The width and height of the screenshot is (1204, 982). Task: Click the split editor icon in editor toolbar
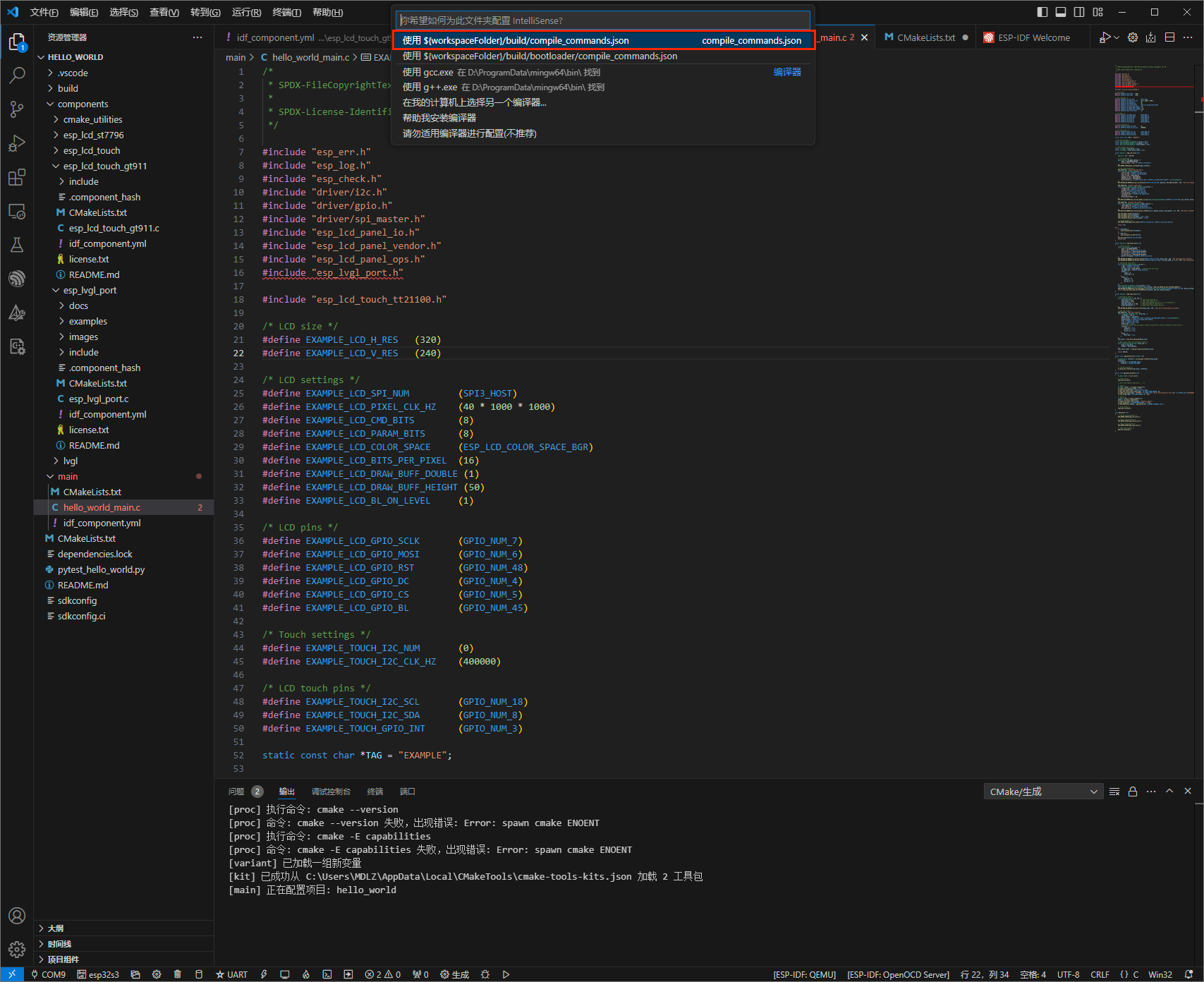(x=1169, y=37)
